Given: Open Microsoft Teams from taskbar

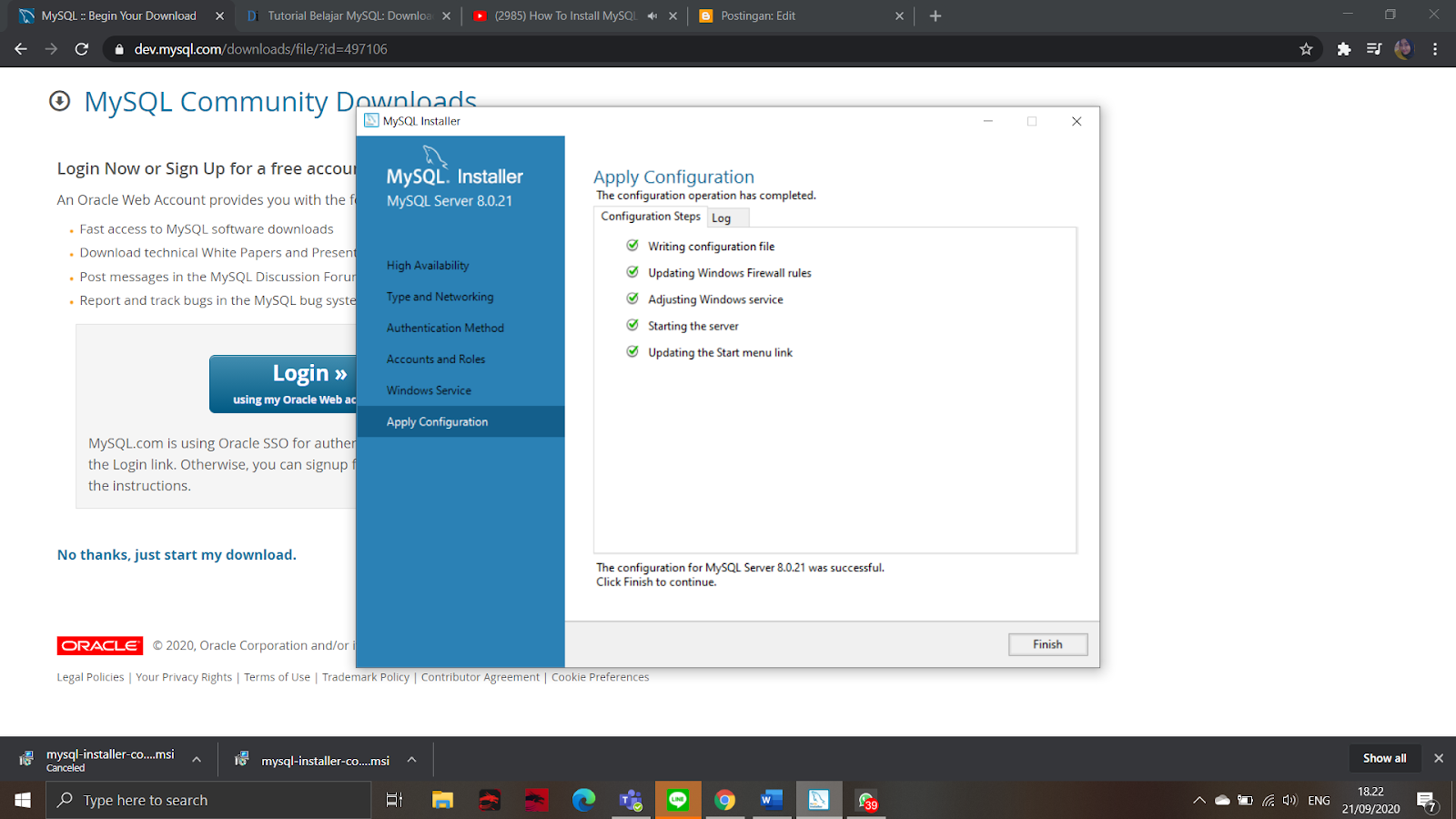Looking at the screenshot, I should [631, 800].
